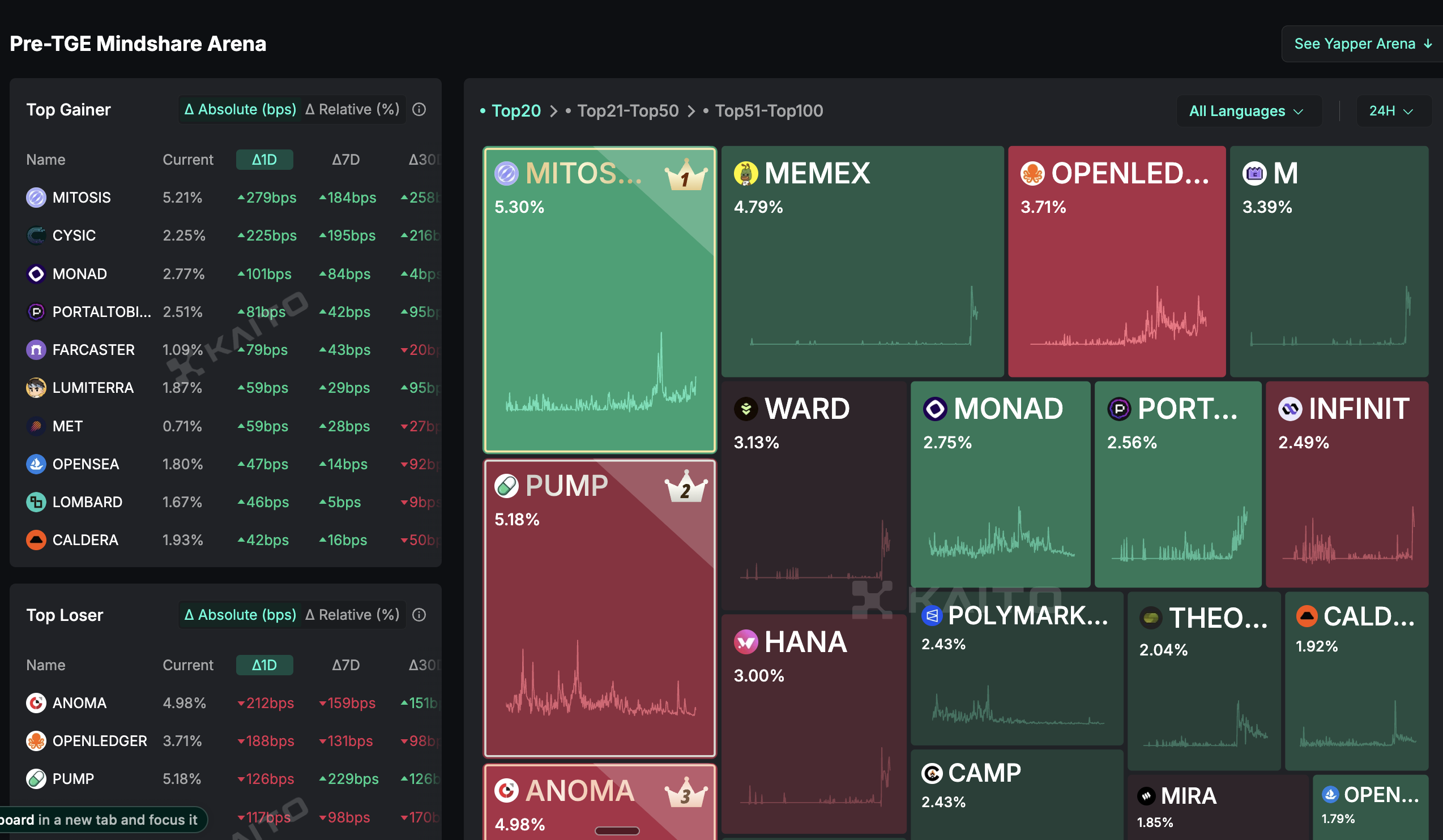1443x840 pixels.
Task: Click ANOMA's 212bps Δ1D value
Action: coord(266,702)
